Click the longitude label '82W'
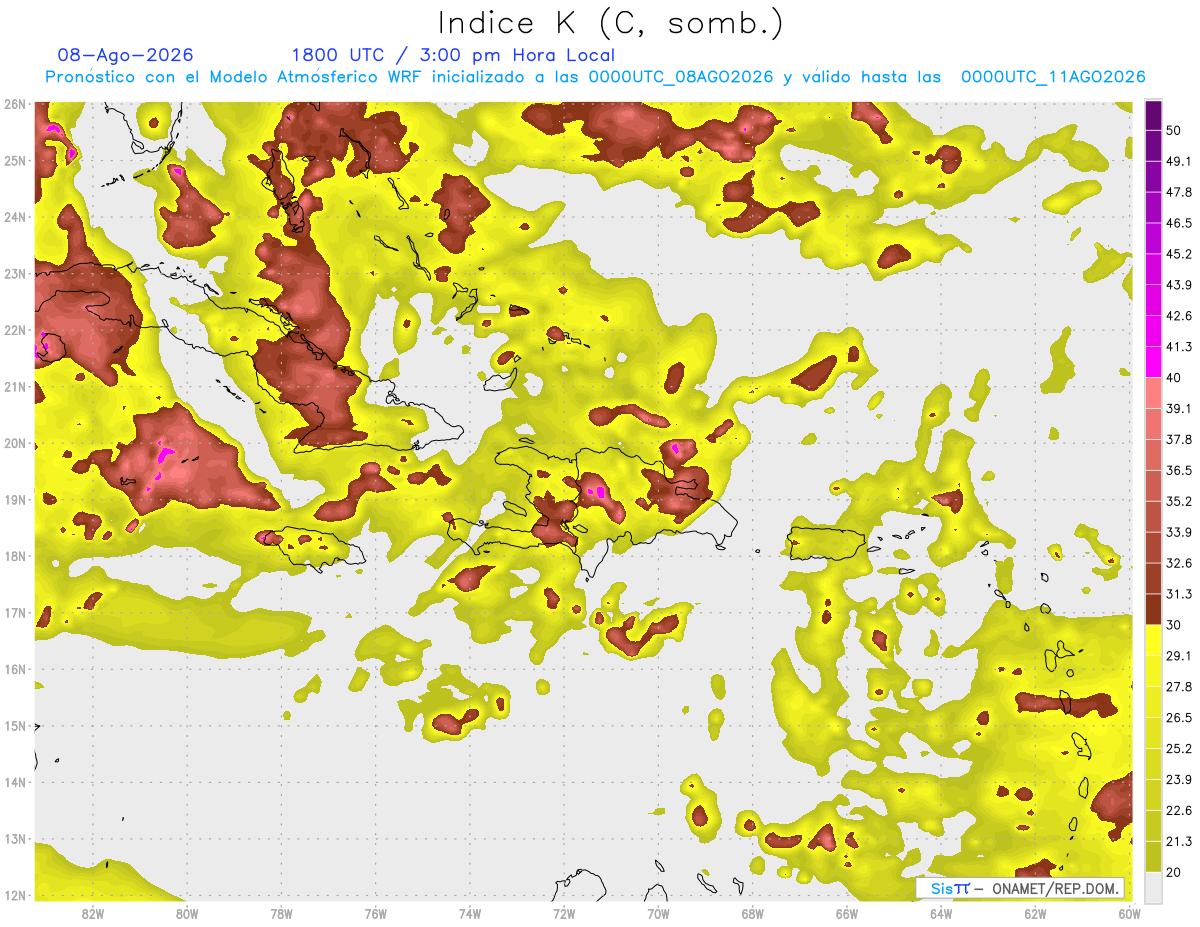1200x927 pixels. tap(93, 913)
